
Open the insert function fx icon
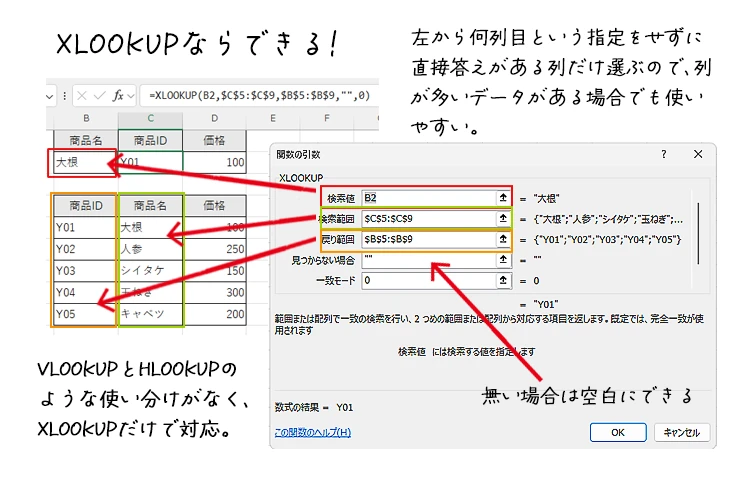pyautogui.click(x=118, y=96)
